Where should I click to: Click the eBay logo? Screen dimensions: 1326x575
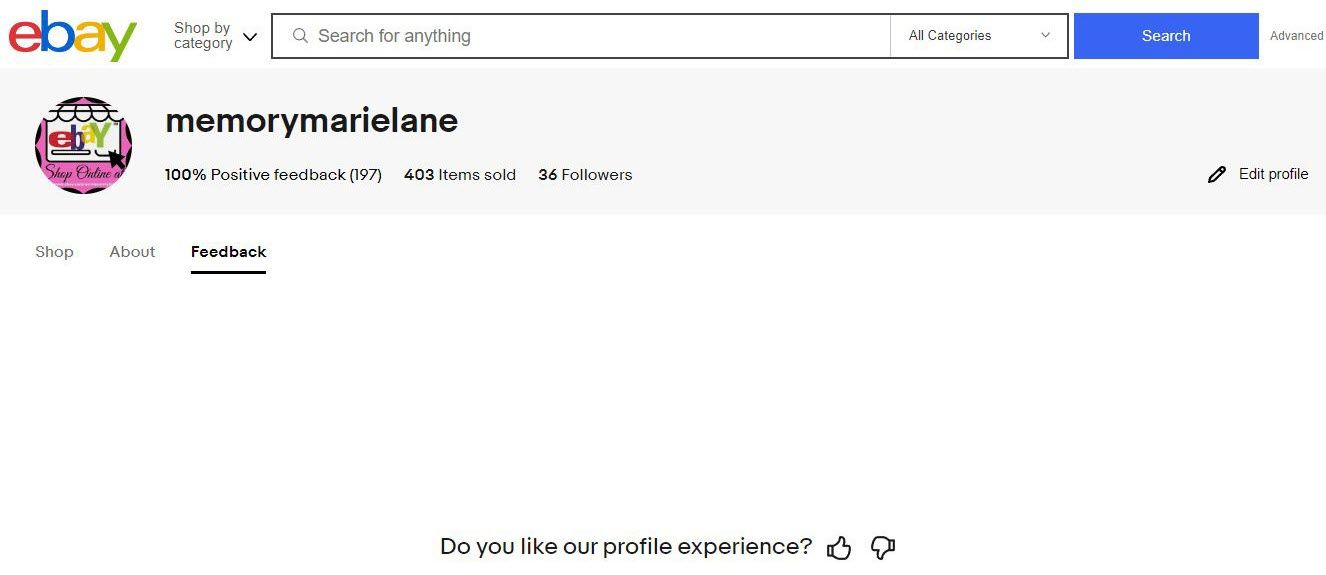click(x=72, y=36)
